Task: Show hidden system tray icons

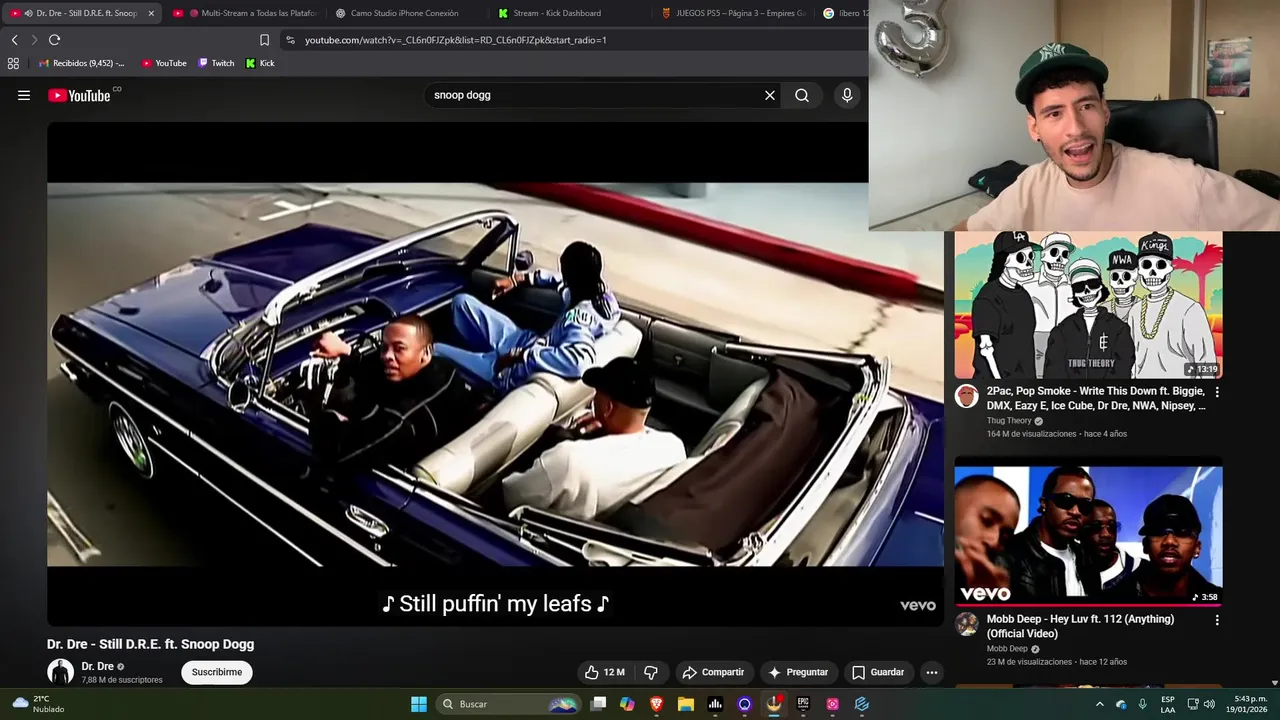Action: coord(1100,704)
